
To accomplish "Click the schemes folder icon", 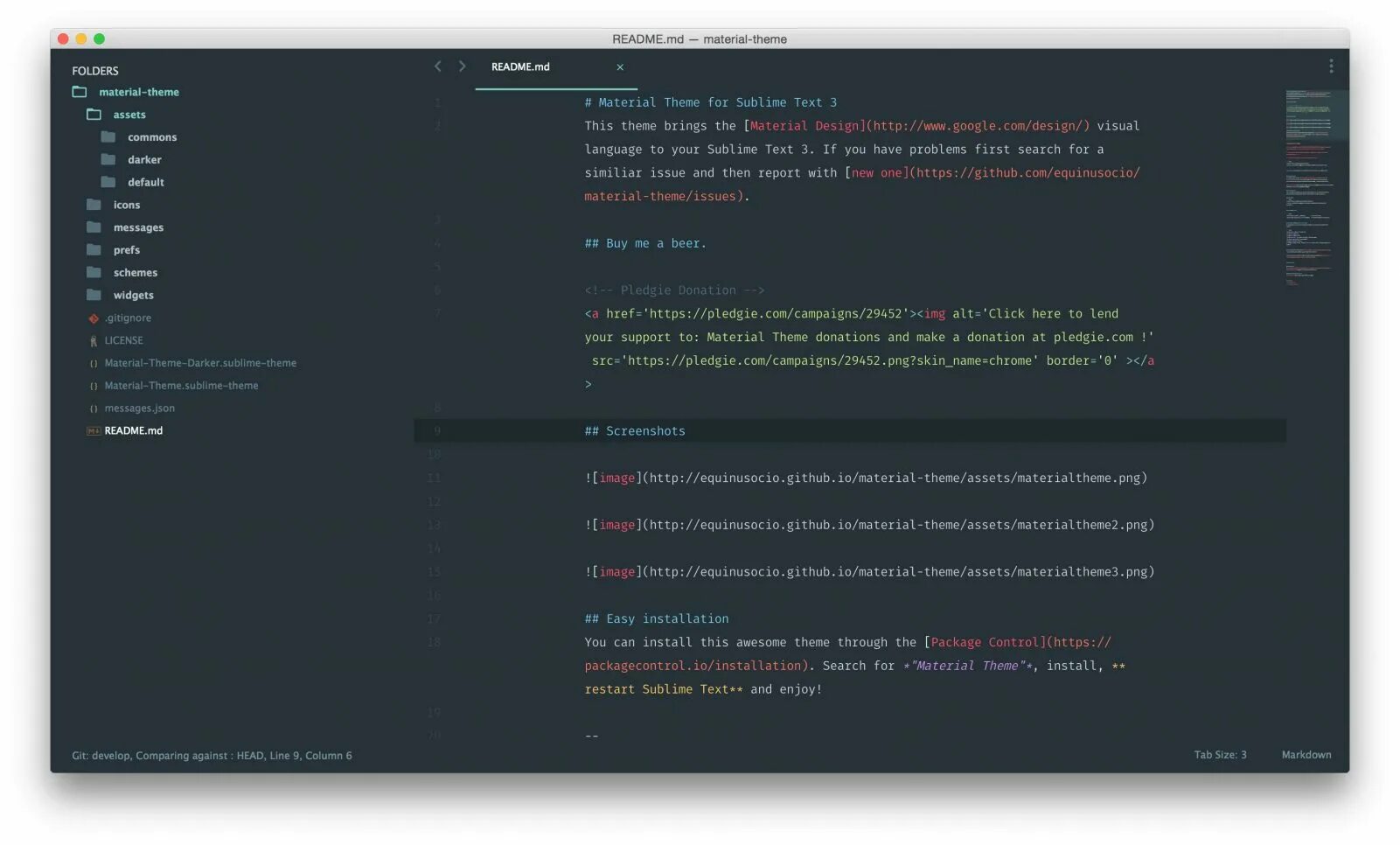I will (94, 273).
